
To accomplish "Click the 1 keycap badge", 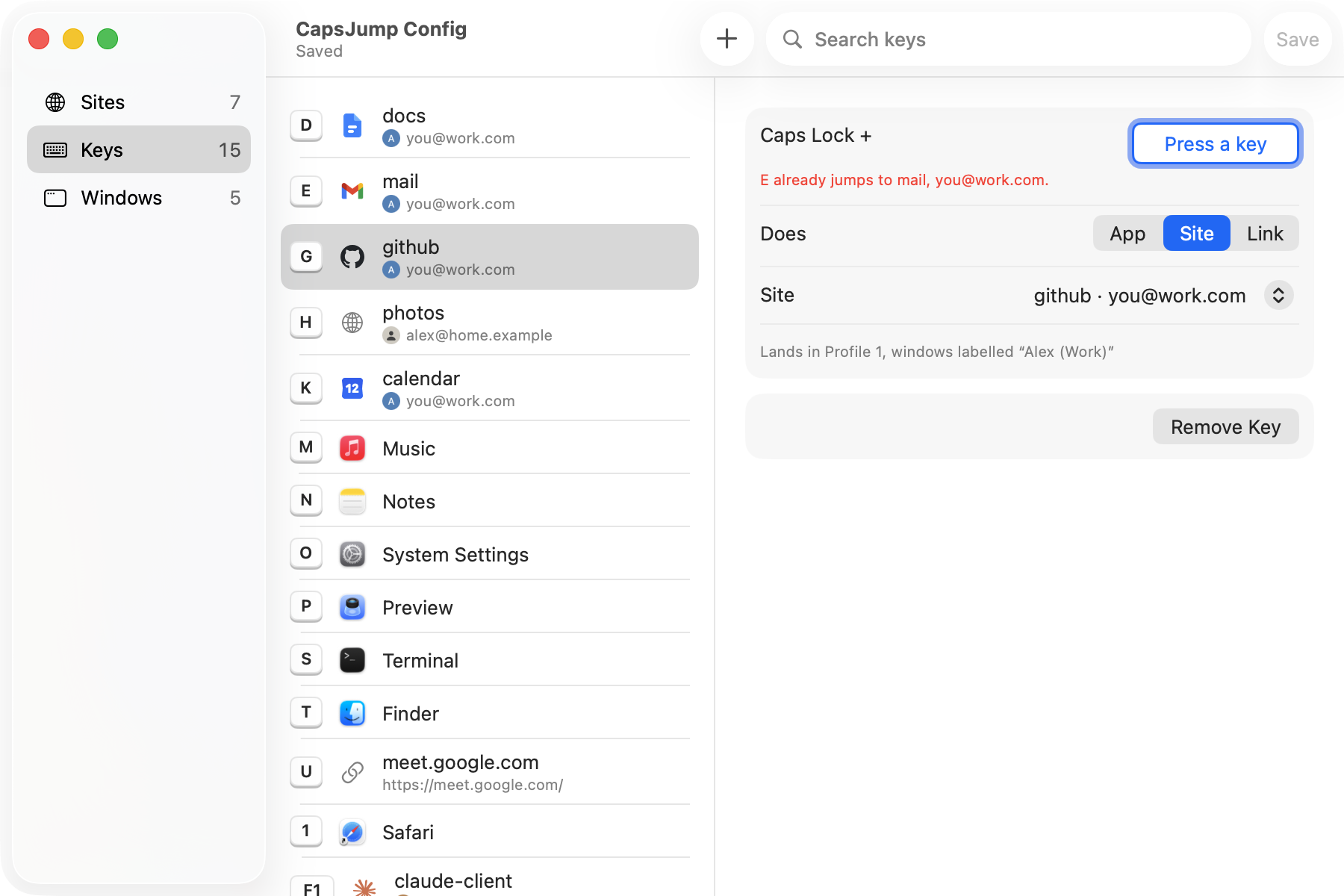I will tap(306, 832).
